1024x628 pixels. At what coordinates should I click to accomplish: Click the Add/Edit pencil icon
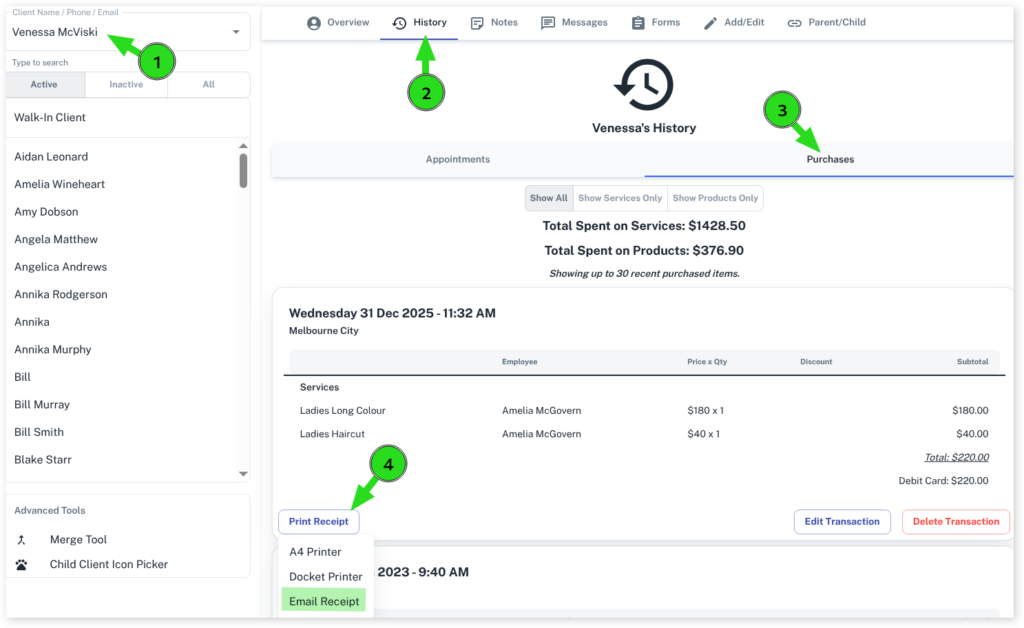[711, 23]
